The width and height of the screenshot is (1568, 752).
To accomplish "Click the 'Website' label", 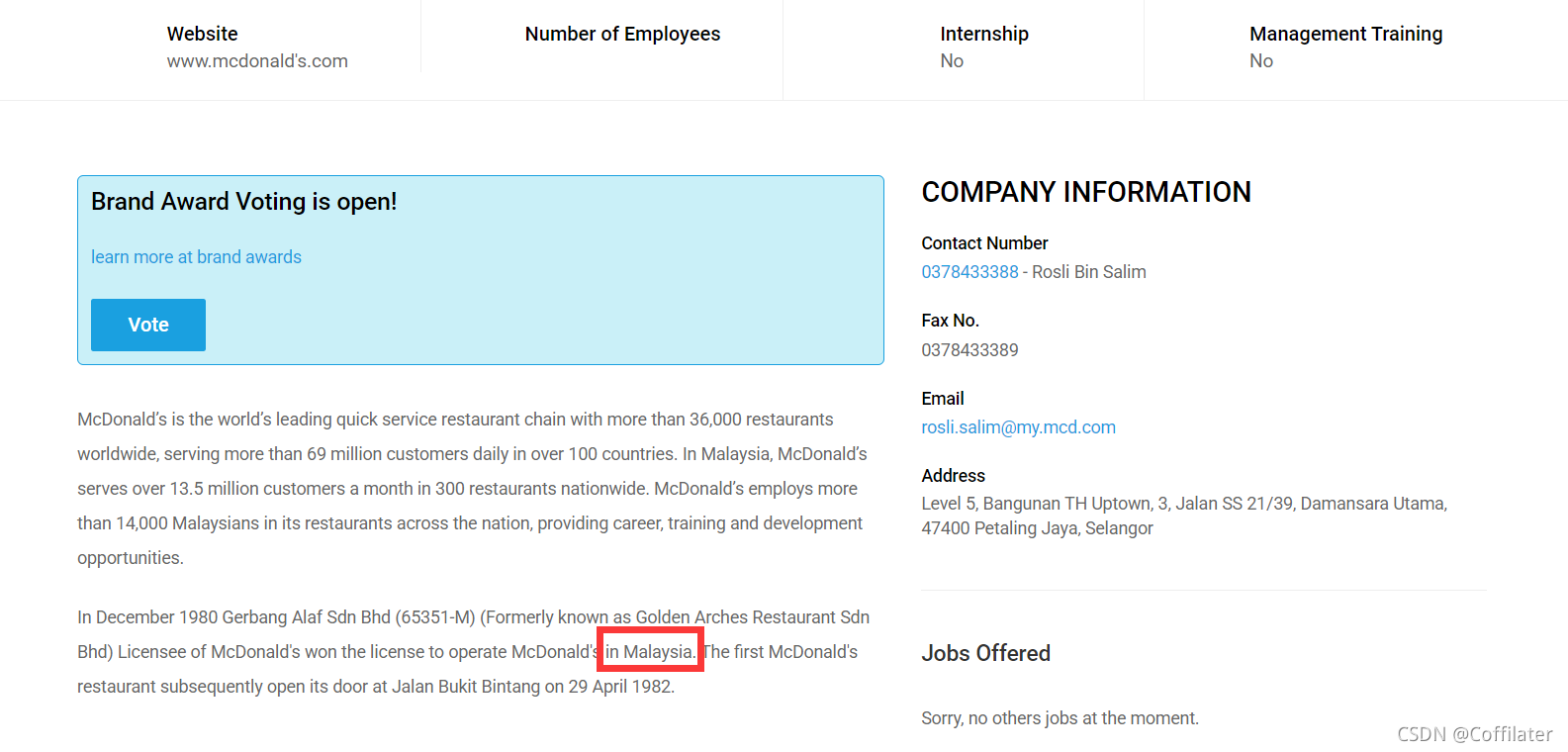I will pos(202,34).
